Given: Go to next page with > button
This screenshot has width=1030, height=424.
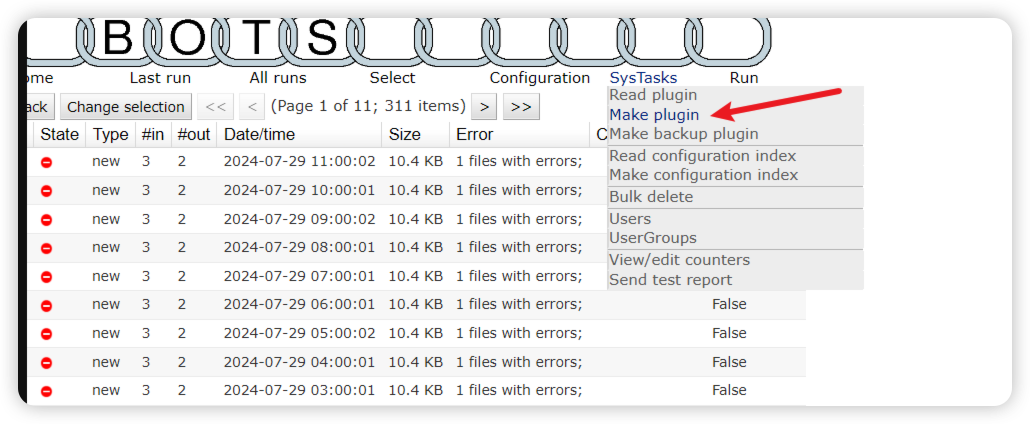Looking at the screenshot, I should click(x=484, y=107).
